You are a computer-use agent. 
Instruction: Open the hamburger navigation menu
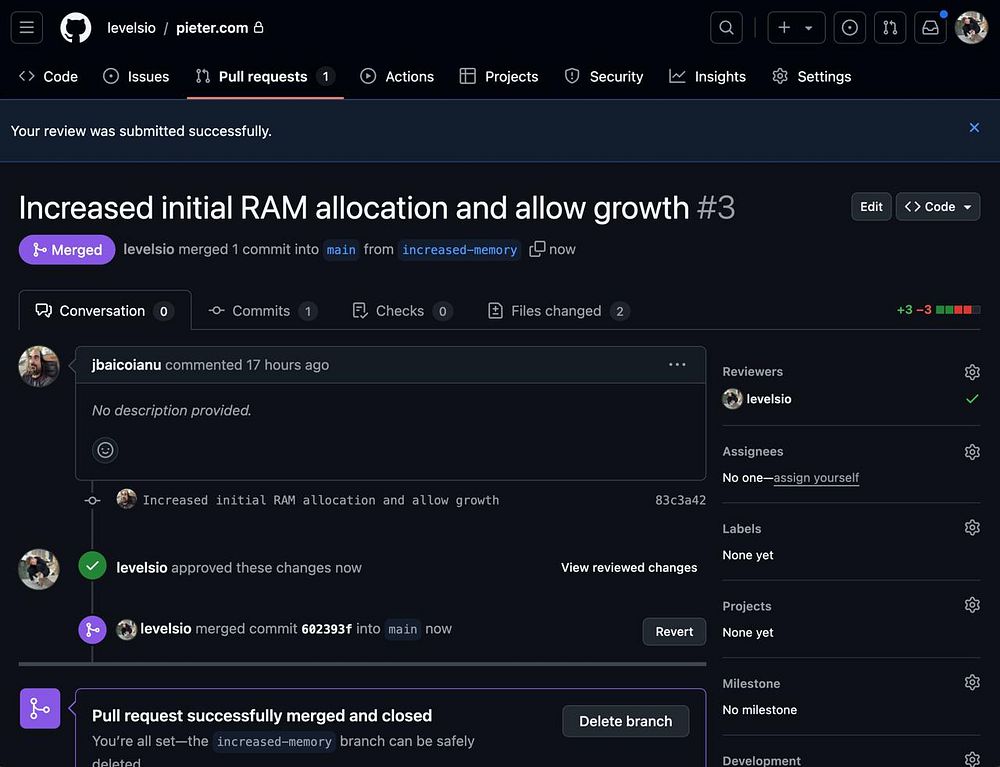[x=27, y=28]
